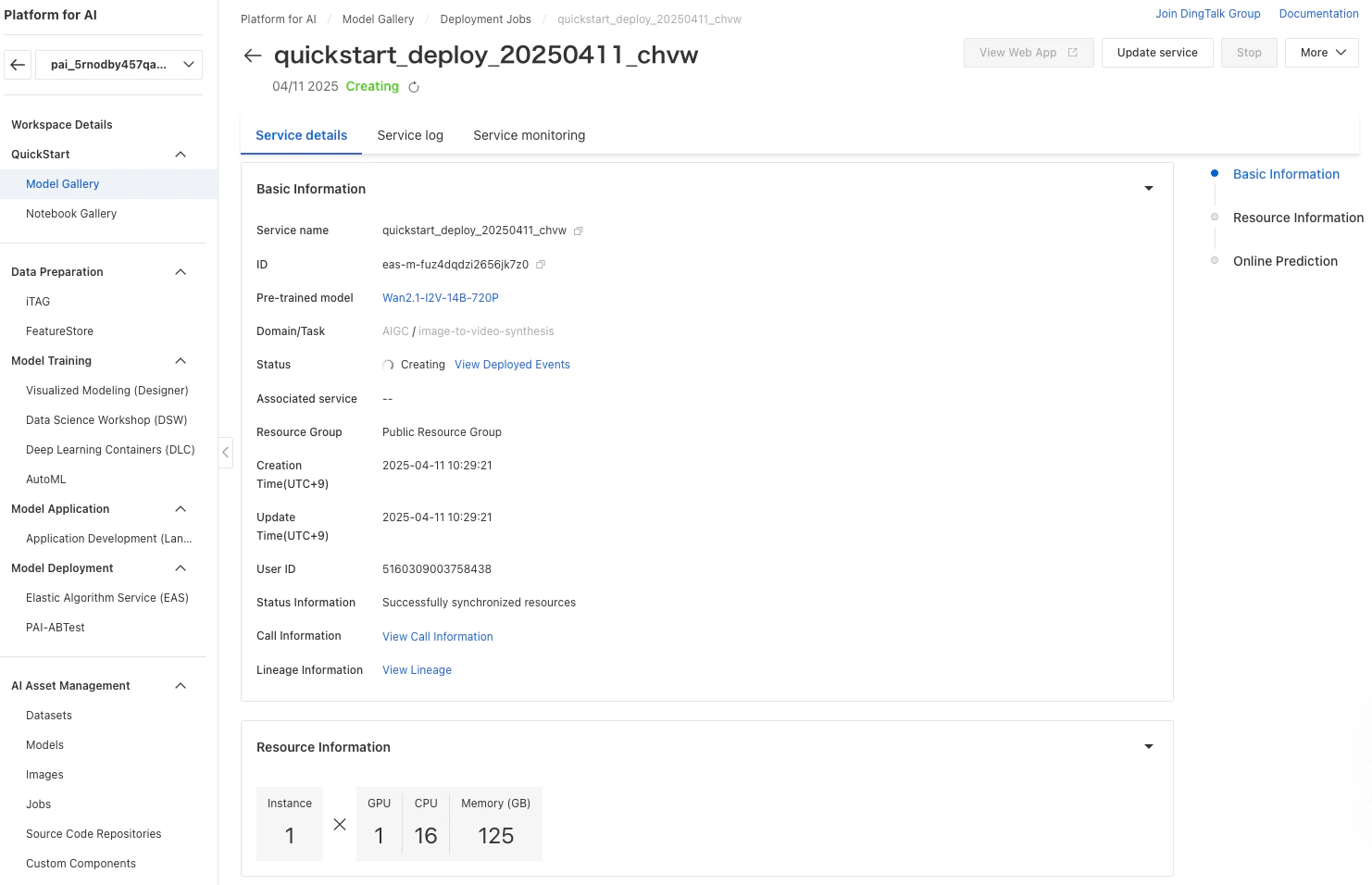Image resolution: width=1372 pixels, height=885 pixels.
Task: Open the Wan2.1-I2V-14B-720P model link
Action: [x=441, y=298]
